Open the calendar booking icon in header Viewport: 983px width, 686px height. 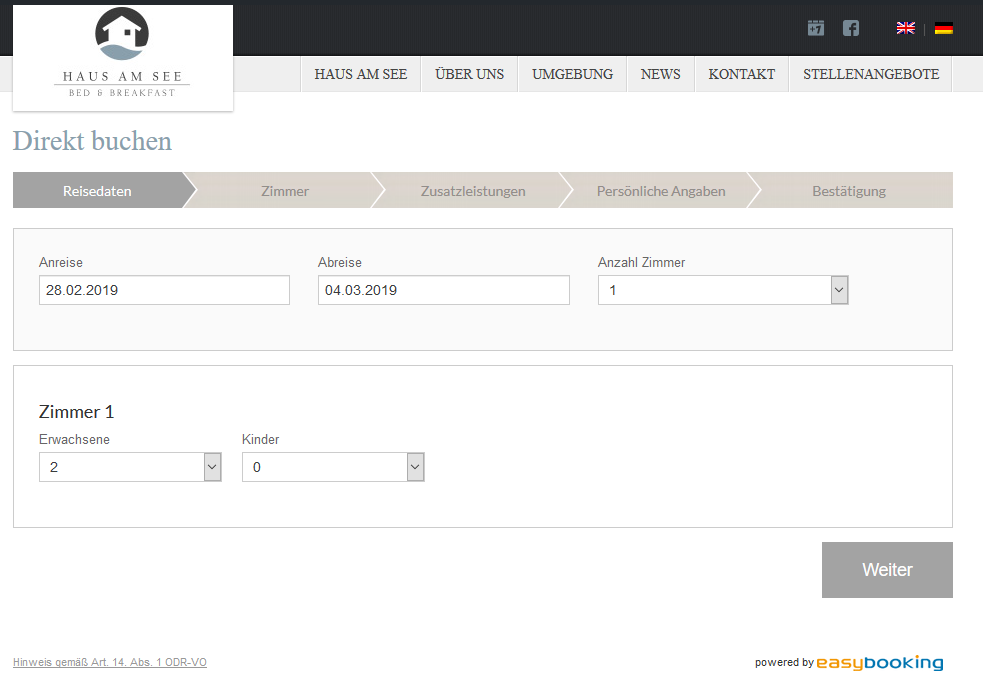click(x=816, y=28)
